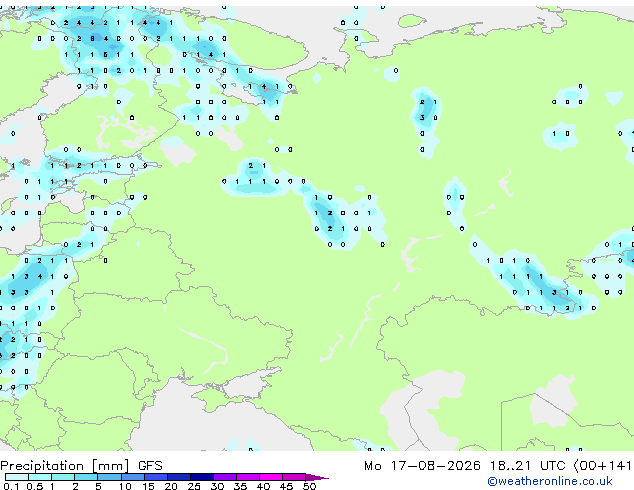
Task: Select the 5 mm blue legend swatch
Action: [109, 477]
